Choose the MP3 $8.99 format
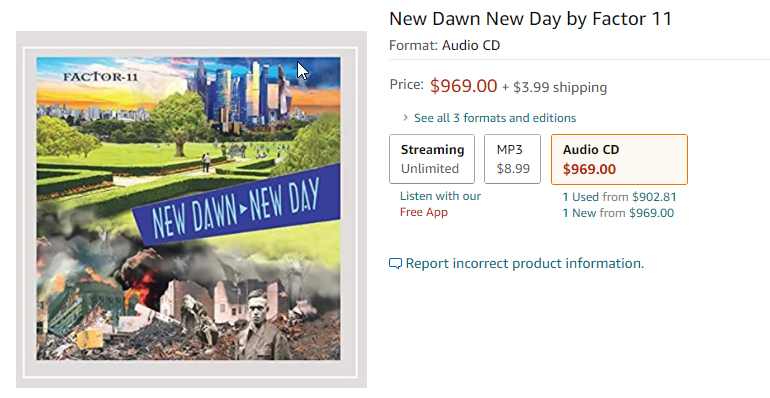Screen dimensions: 770x398 (x=513, y=159)
